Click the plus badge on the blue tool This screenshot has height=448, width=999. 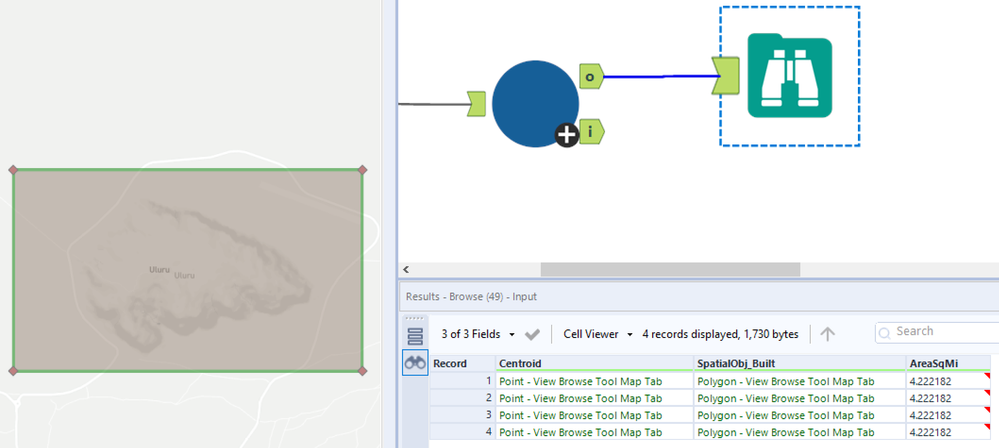[x=566, y=135]
